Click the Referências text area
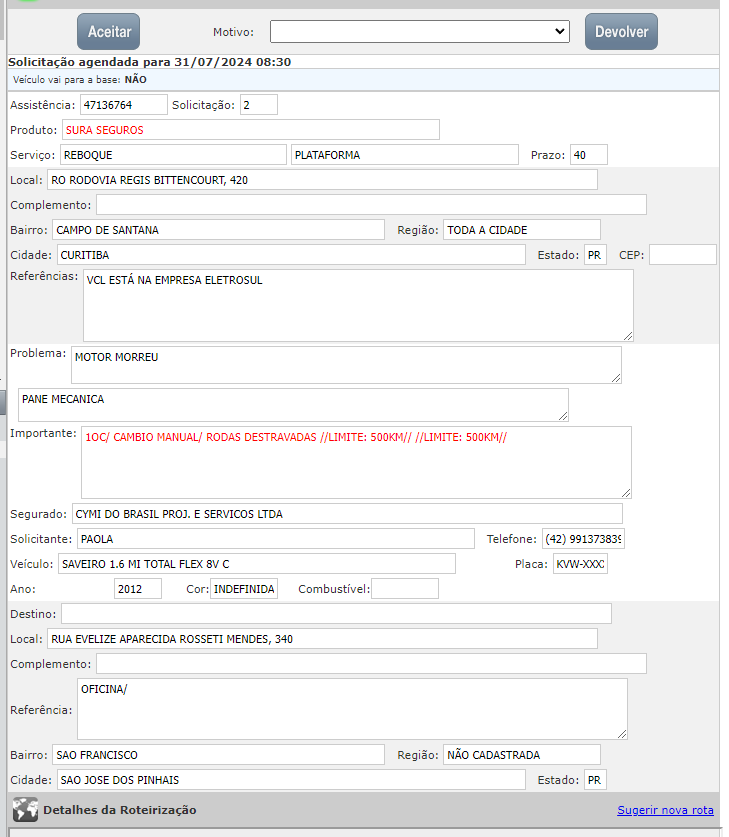This screenshot has height=837, width=729. 357,305
